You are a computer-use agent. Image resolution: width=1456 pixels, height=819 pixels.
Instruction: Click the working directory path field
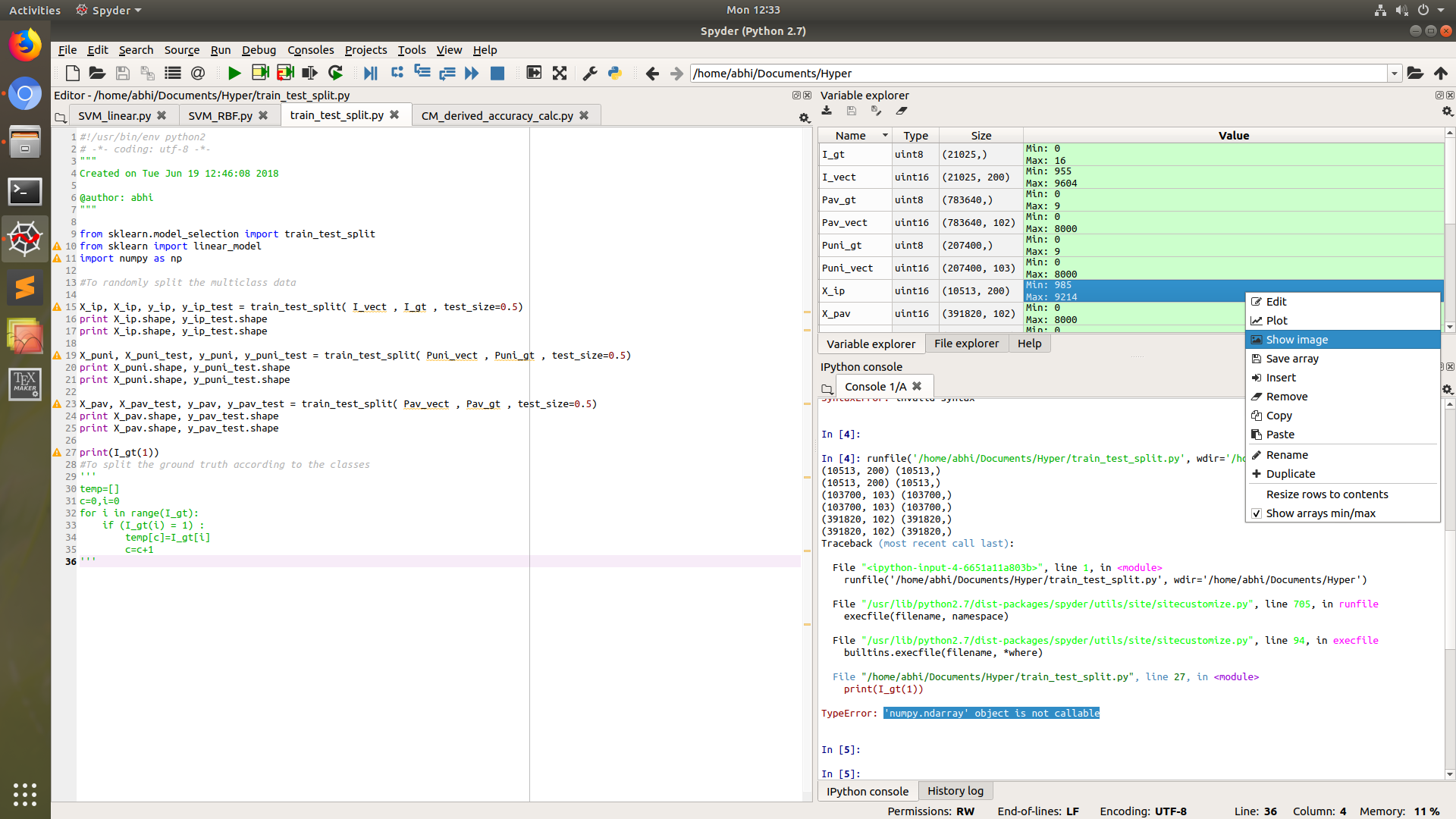[x=1039, y=74]
